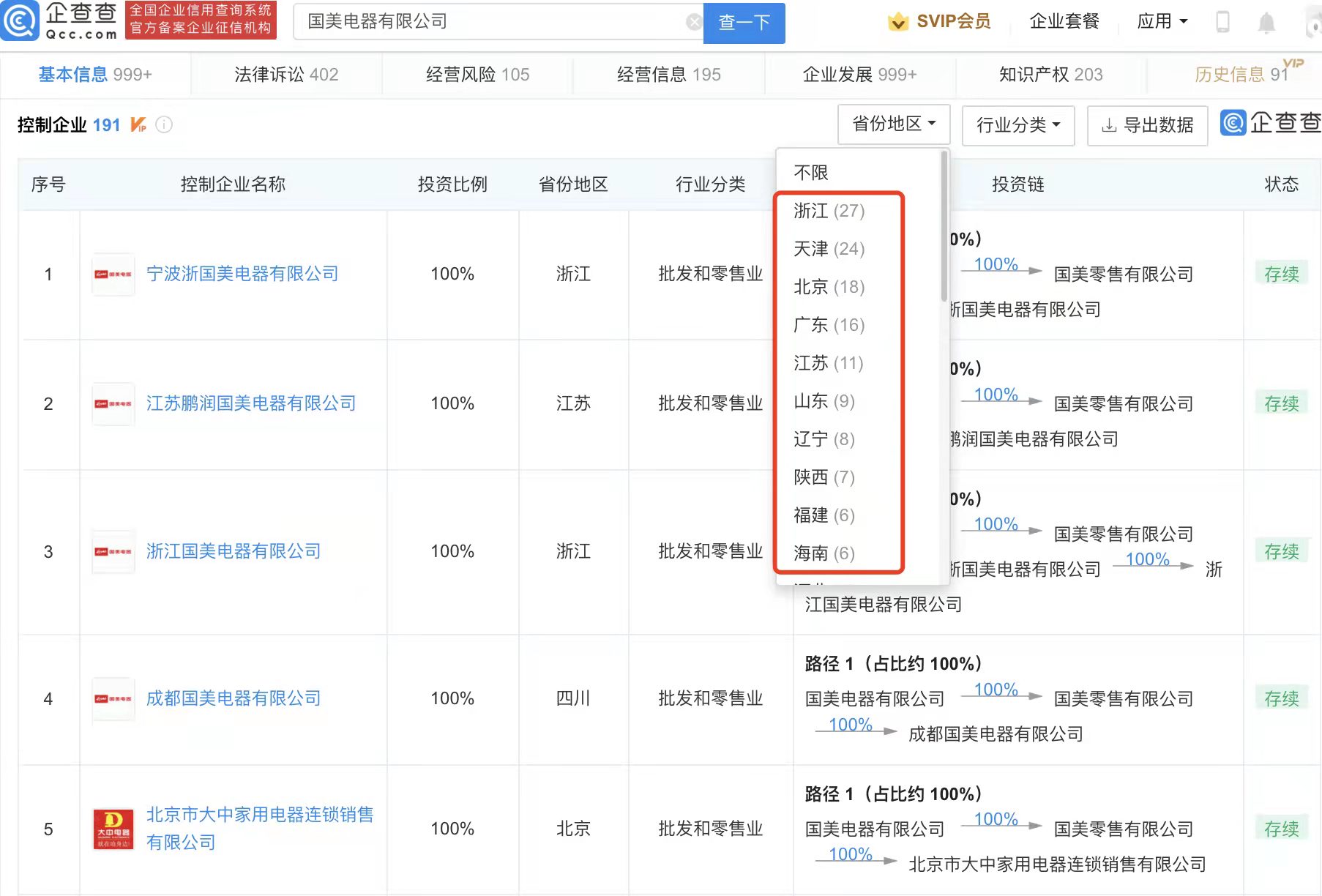1322x896 pixels.
Task: Click 批发和零售业 in the 成都国美 row
Action: (x=710, y=698)
